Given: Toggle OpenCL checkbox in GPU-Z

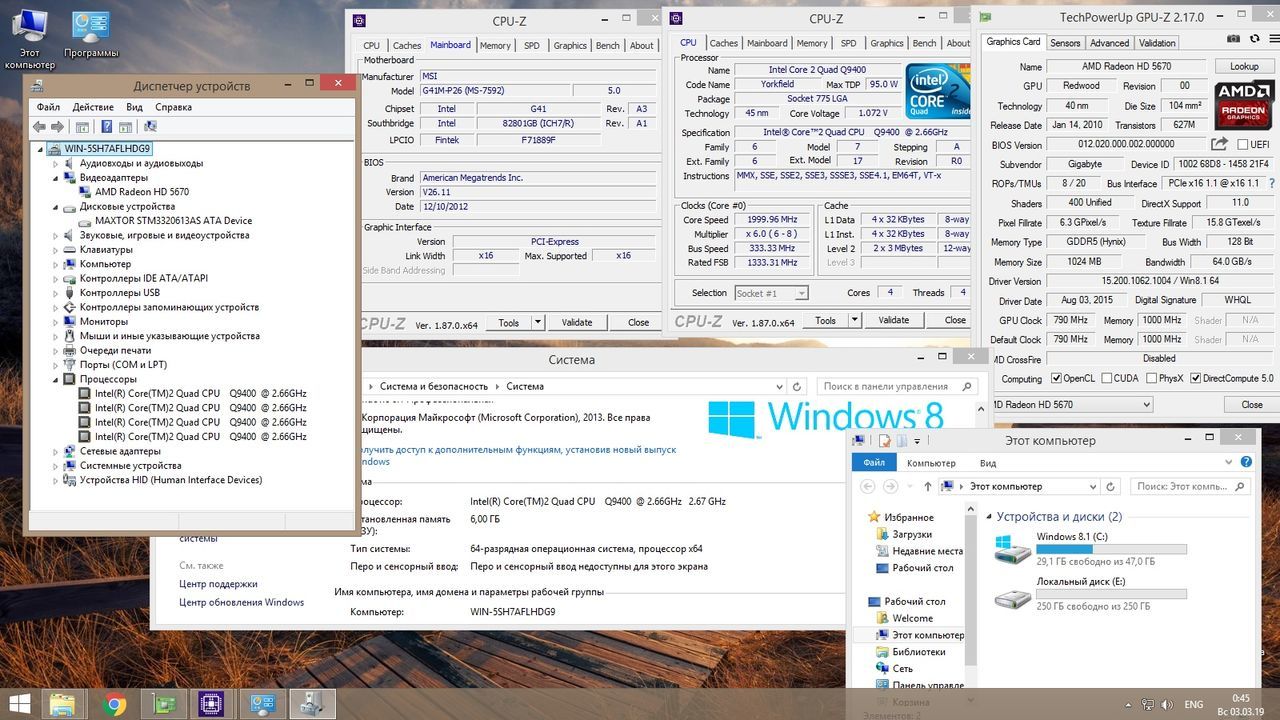Looking at the screenshot, I should pyautogui.click(x=1056, y=379).
